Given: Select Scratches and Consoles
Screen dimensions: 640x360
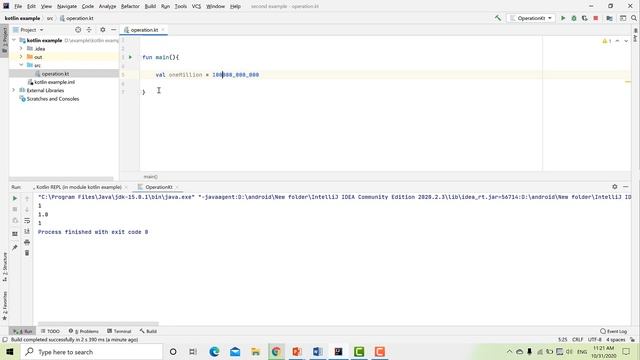Looking at the screenshot, I should click(53, 99).
